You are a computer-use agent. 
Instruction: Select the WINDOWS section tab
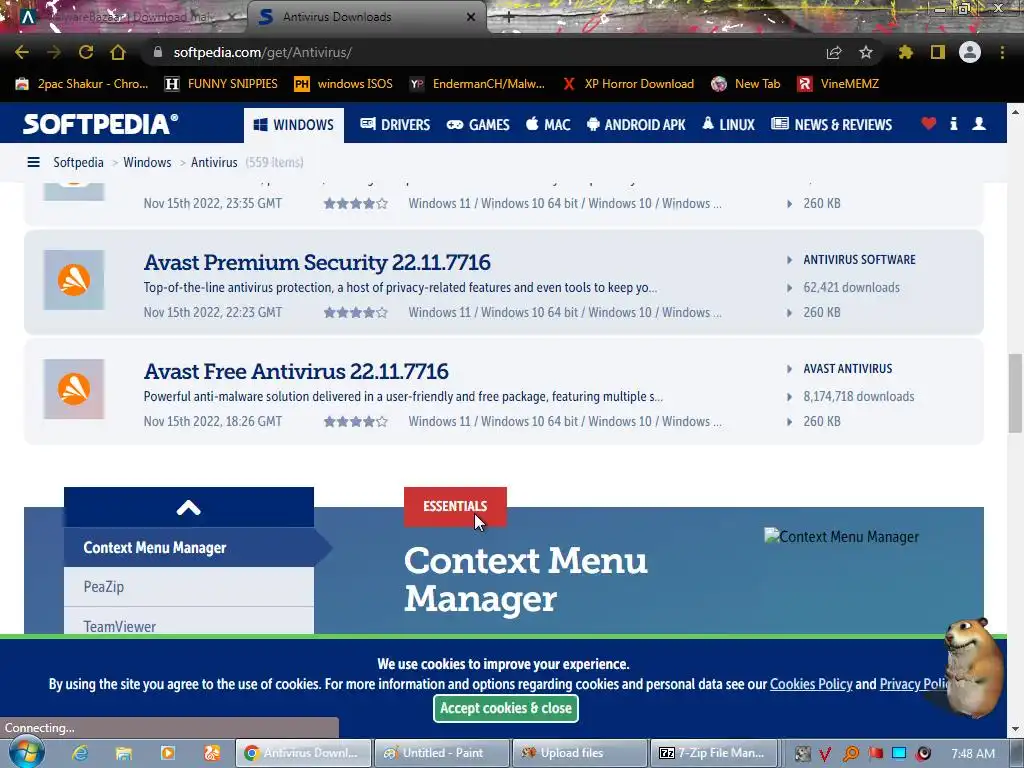tap(294, 125)
